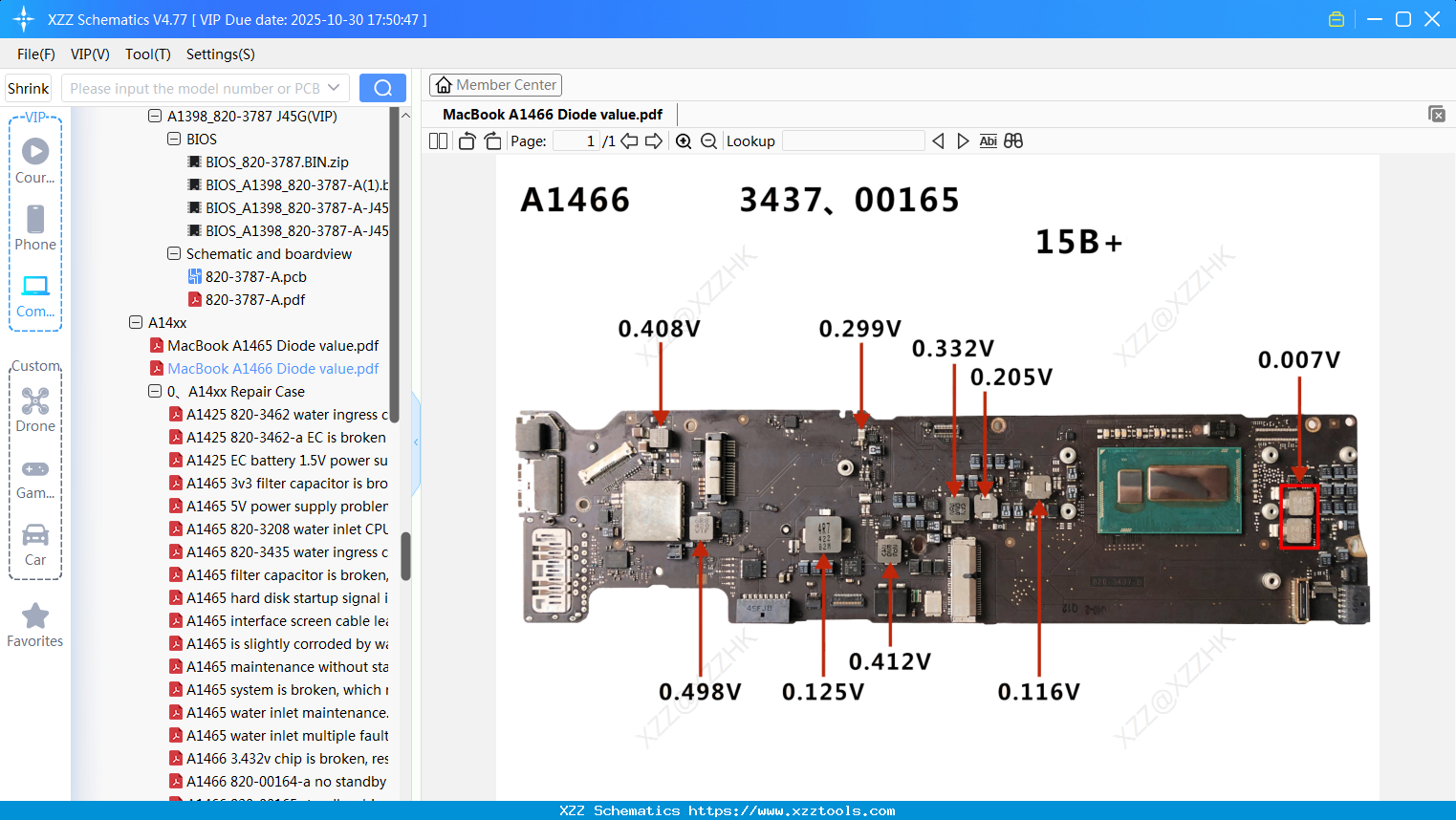Open the Settings(S) menu
The height and width of the screenshot is (820, 1456).
pyautogui.click(x=221, y=54)
